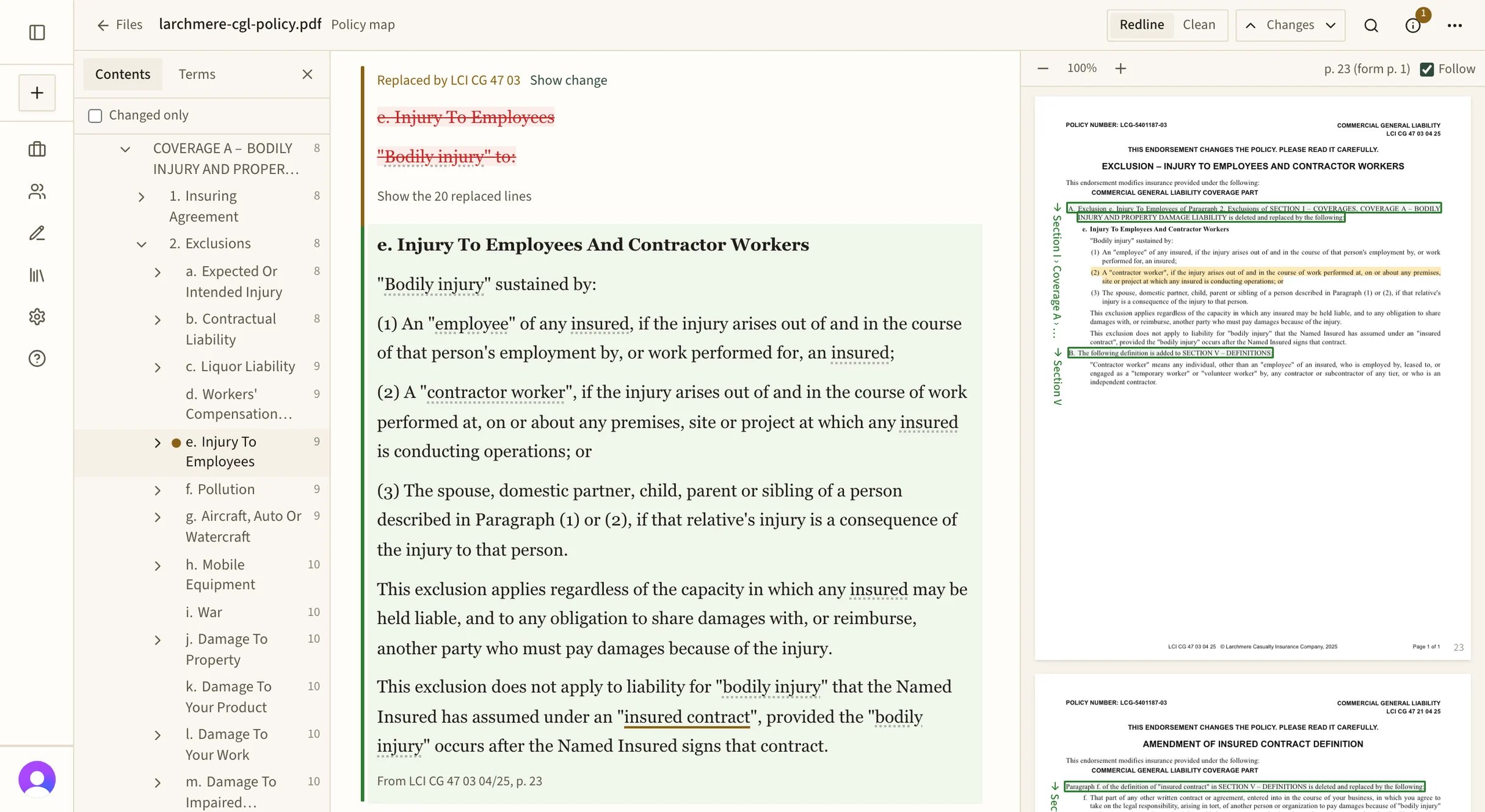
Task: Click highlighted contractor worker paragraph in PDF
Action: click(1265, 277)
